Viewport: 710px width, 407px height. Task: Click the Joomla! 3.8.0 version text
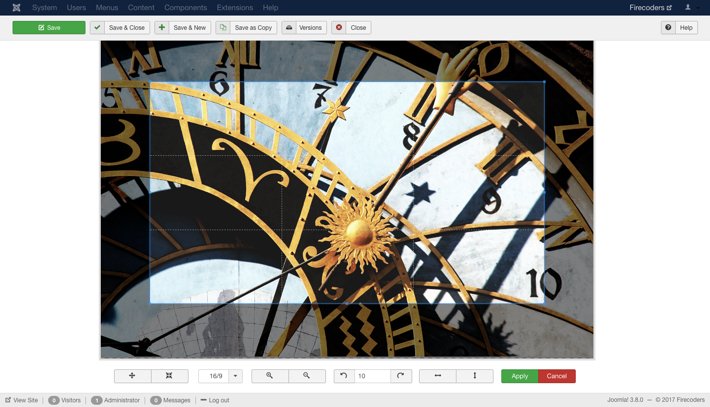point(625,400)
